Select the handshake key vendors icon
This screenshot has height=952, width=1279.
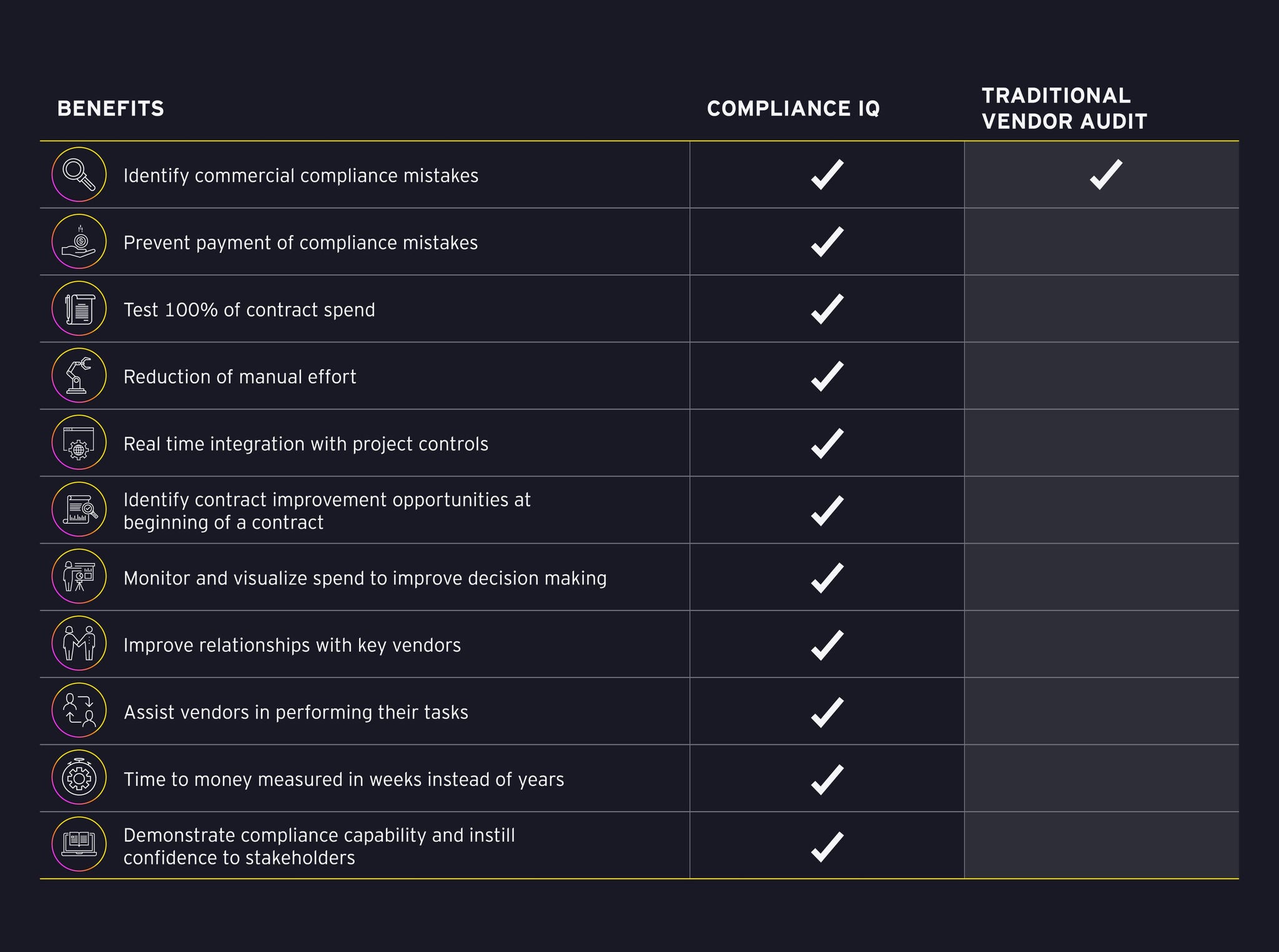79,644
